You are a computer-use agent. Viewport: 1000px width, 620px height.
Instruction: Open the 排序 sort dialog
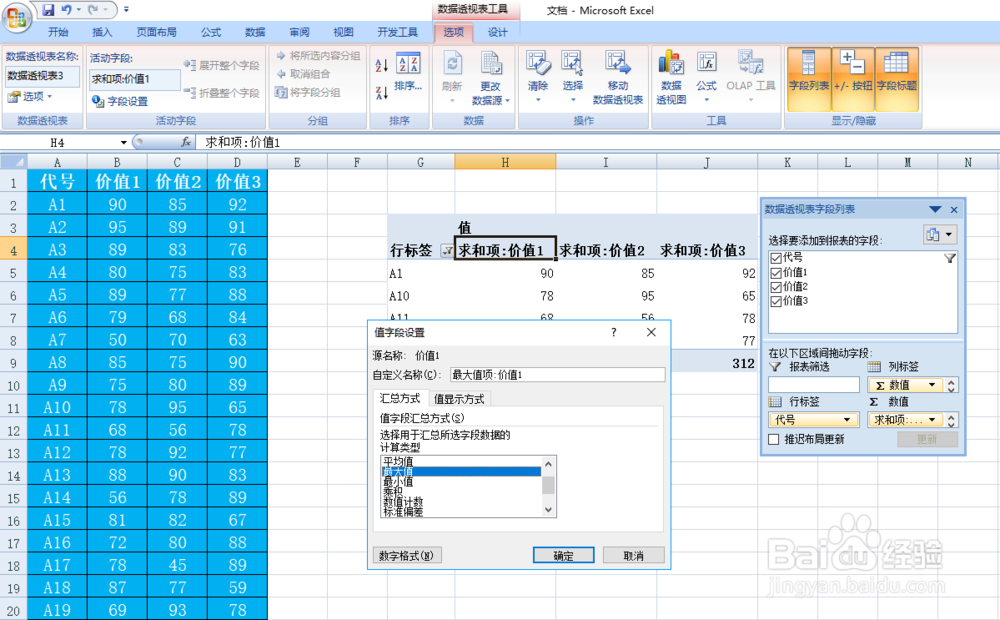click(x=408, y=72)
